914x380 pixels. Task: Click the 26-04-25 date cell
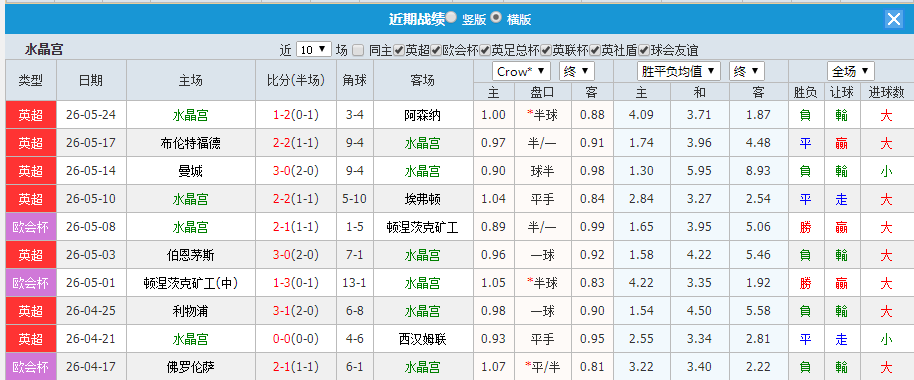coord(91,311)
